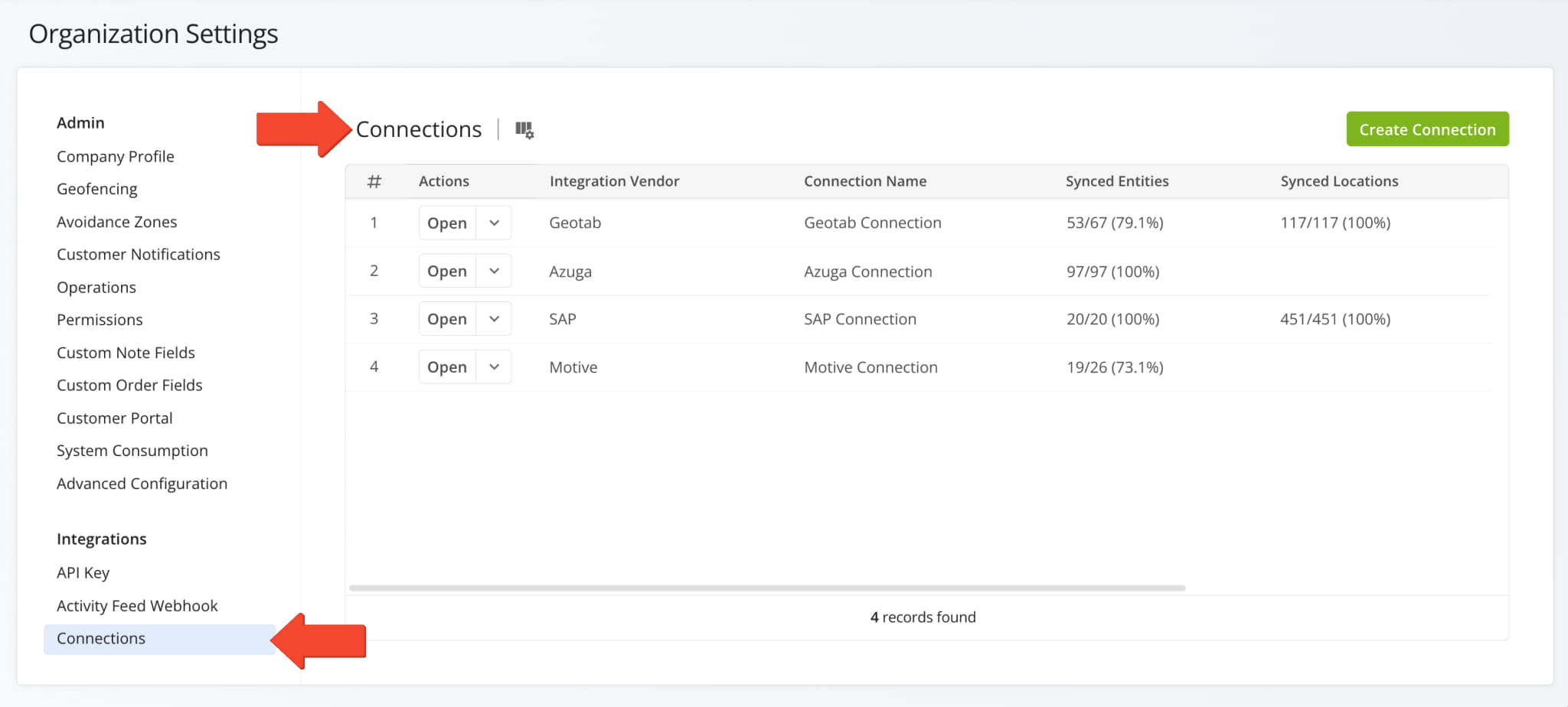Navigate to Permissions in the sidebar
Viewport: 1568px width, 707px height.
100,320
